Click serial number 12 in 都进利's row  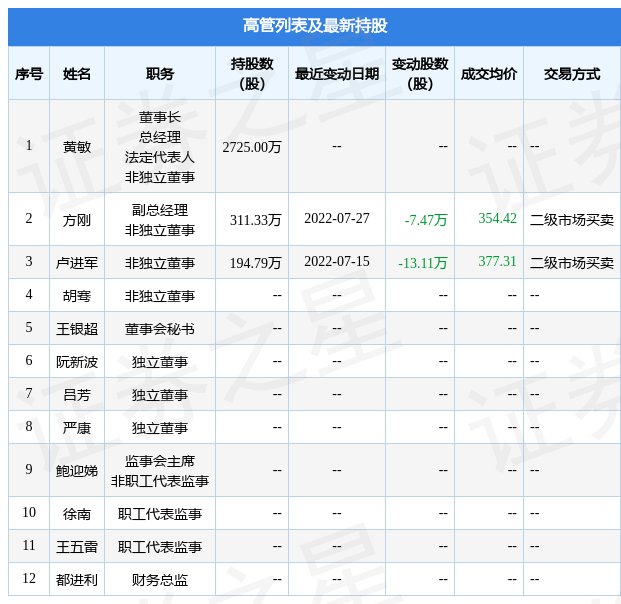(29, 578)
